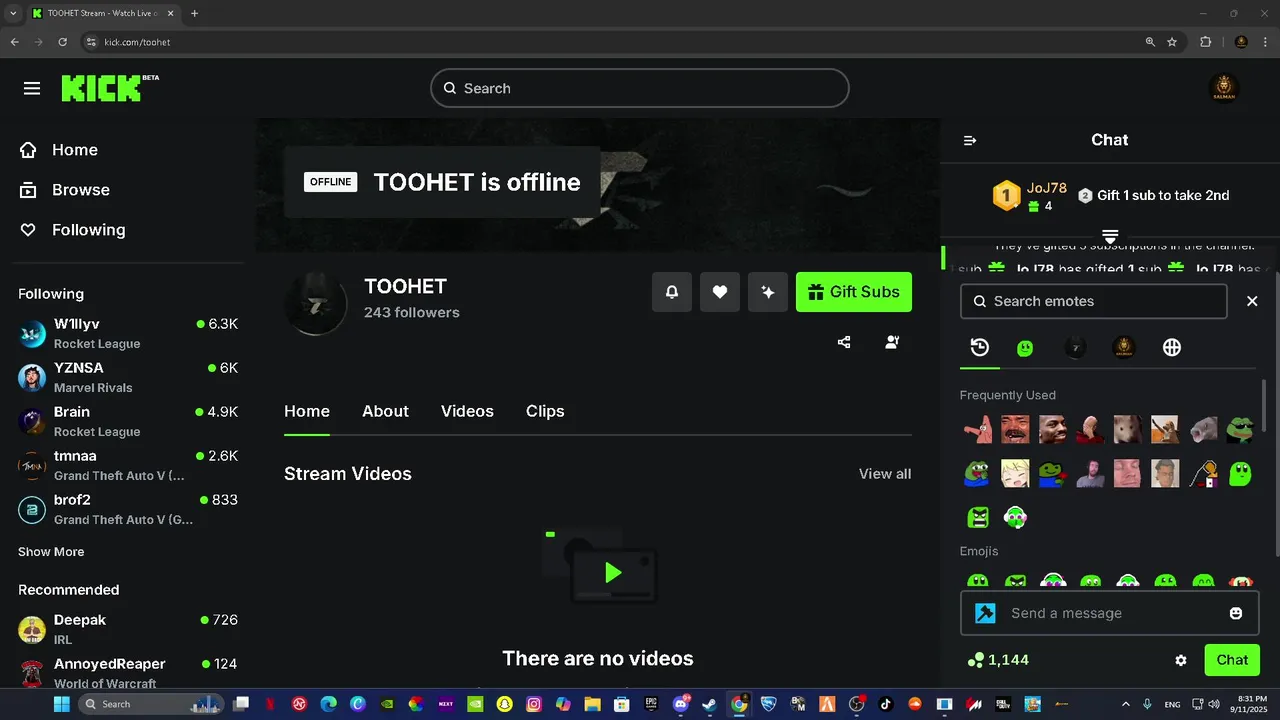Select the angry green Kick emote
The height and width of the screenshot is (720, 1280).
[x=978, y=517]
